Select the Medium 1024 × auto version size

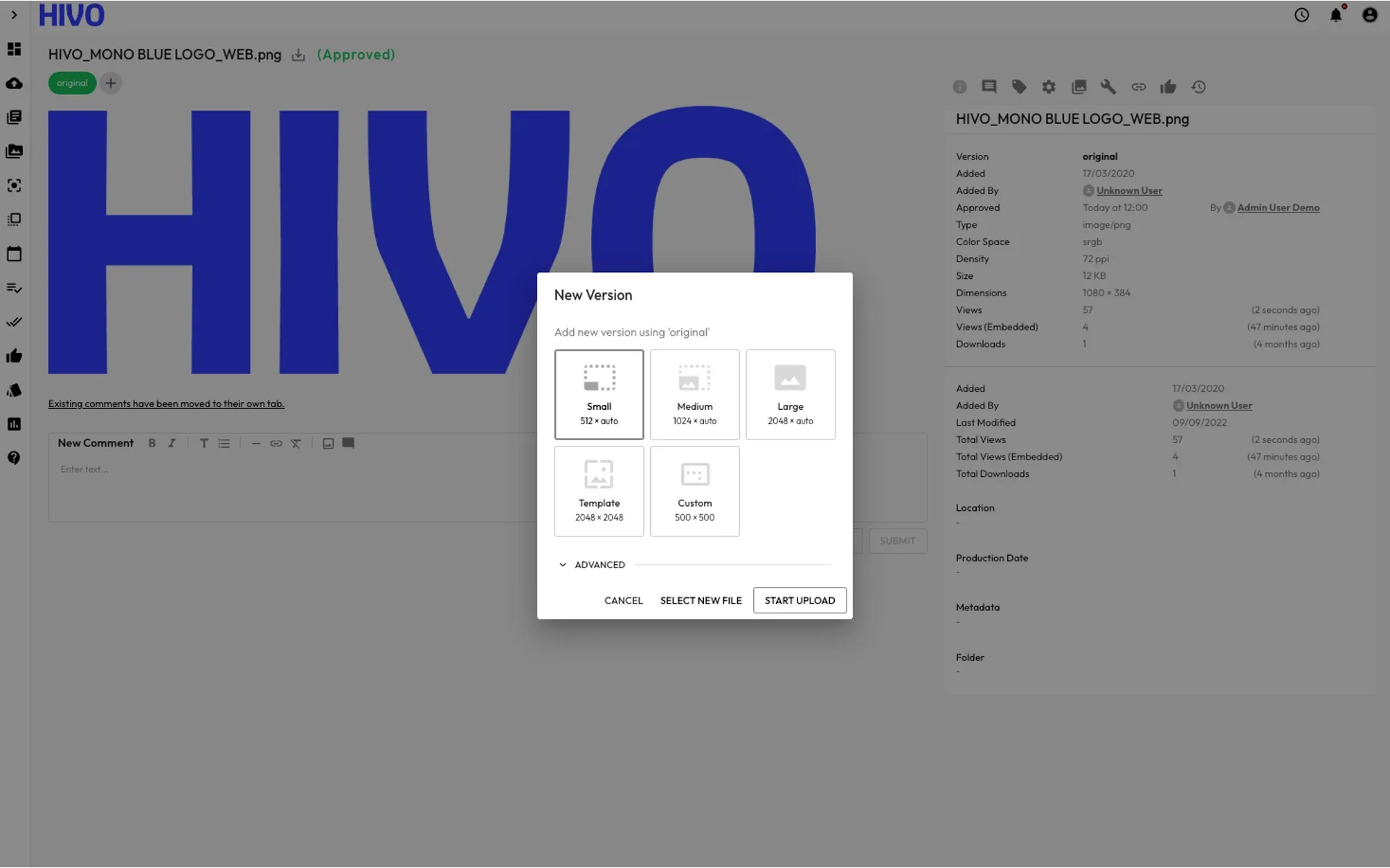click(695, 395)
